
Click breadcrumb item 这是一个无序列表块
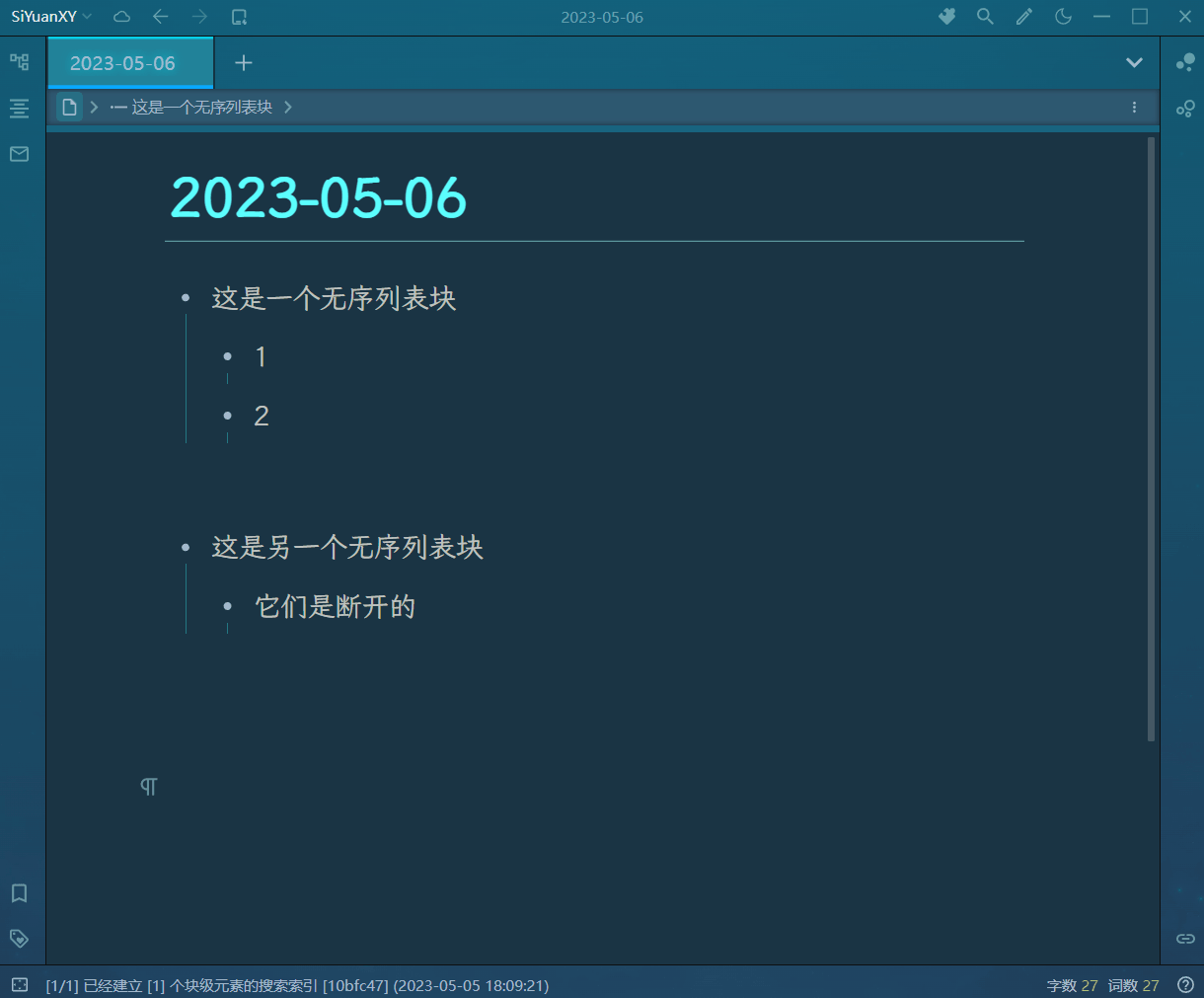click(x=191, y=107)
